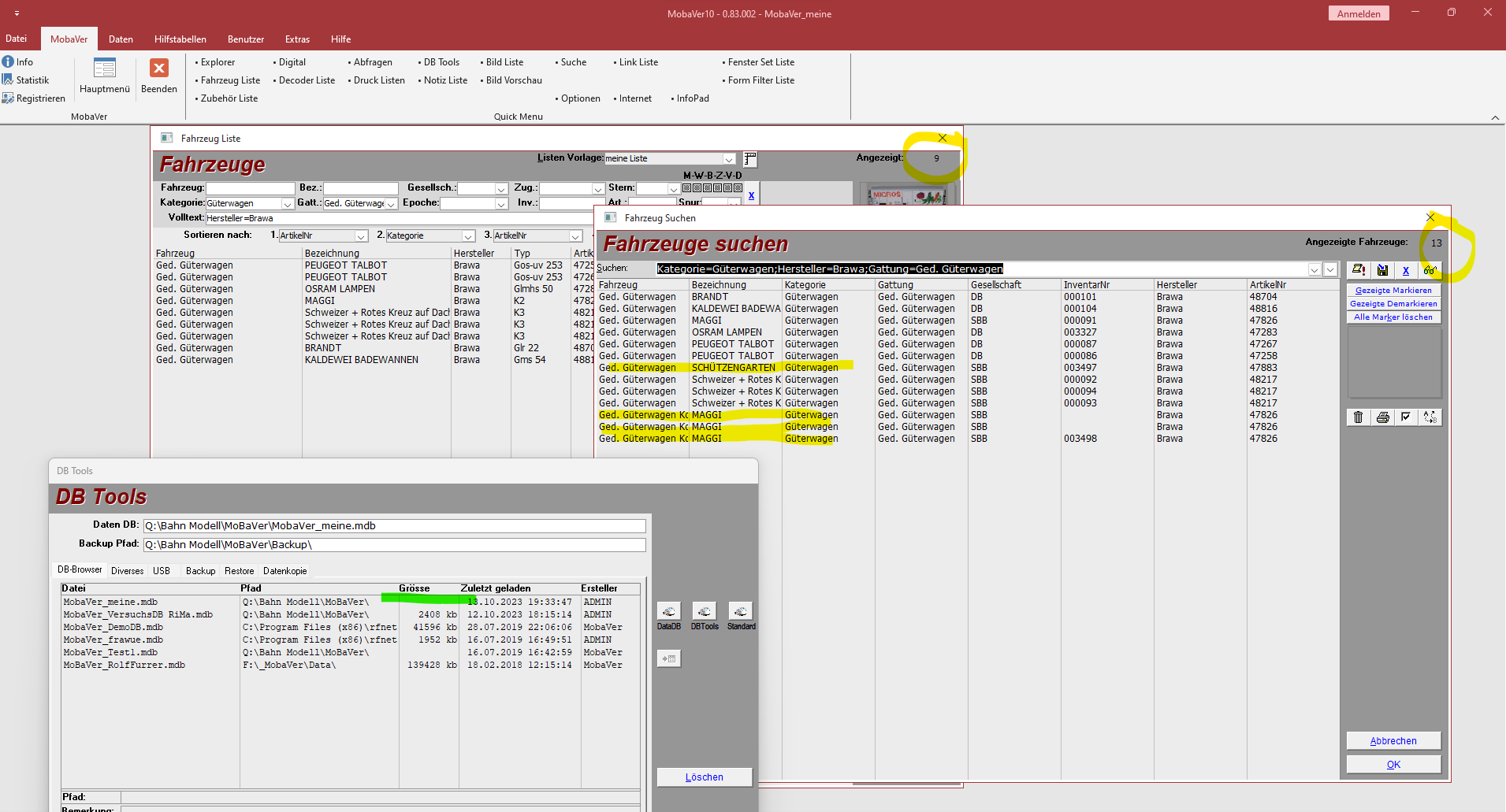Open Statistik in the ribbon
The width and height of the screenshot is (1506, 812).
(x=25, y=80)
